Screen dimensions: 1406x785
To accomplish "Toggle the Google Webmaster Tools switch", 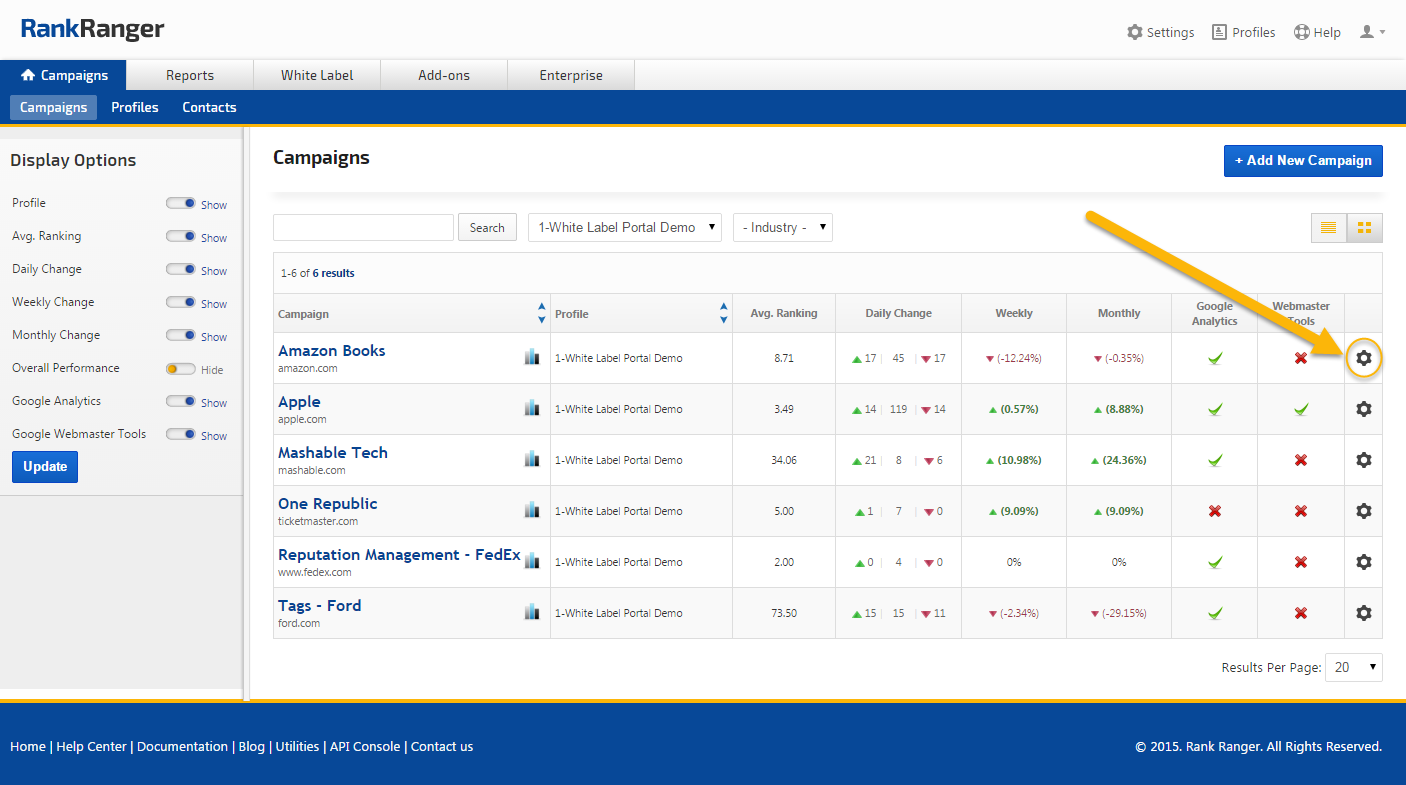I will pos(180,435).
